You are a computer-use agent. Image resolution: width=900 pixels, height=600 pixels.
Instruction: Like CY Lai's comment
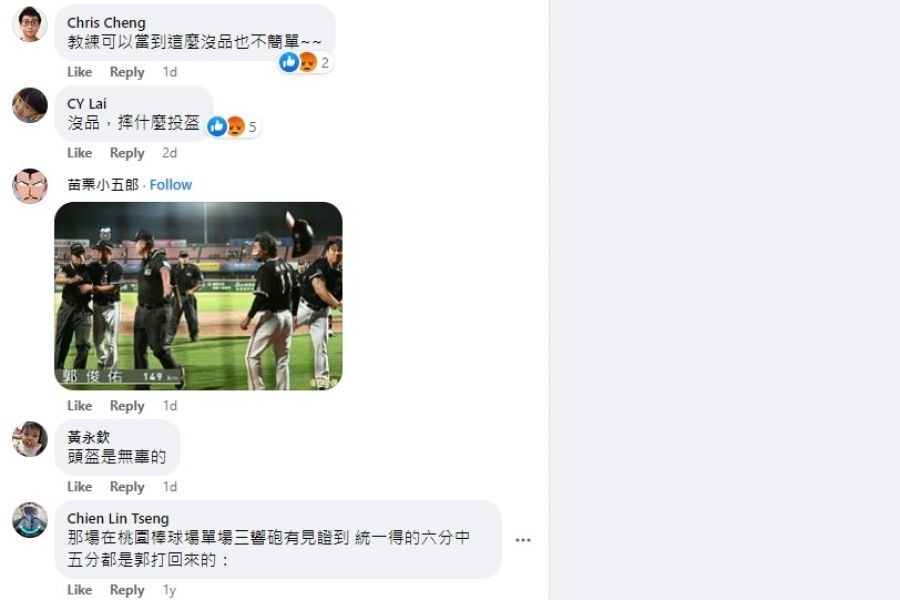point(79,153)
